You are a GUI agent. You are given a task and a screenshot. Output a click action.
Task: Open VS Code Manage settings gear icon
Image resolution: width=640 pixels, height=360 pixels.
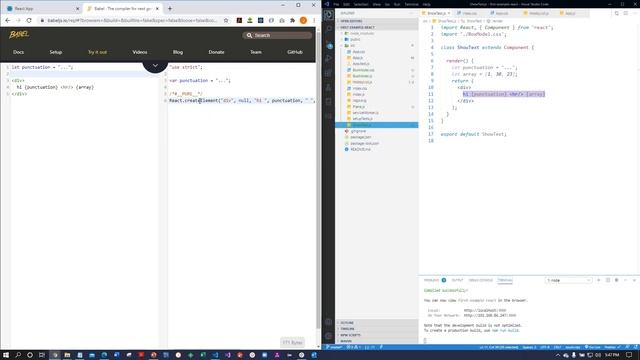point(329,336)
